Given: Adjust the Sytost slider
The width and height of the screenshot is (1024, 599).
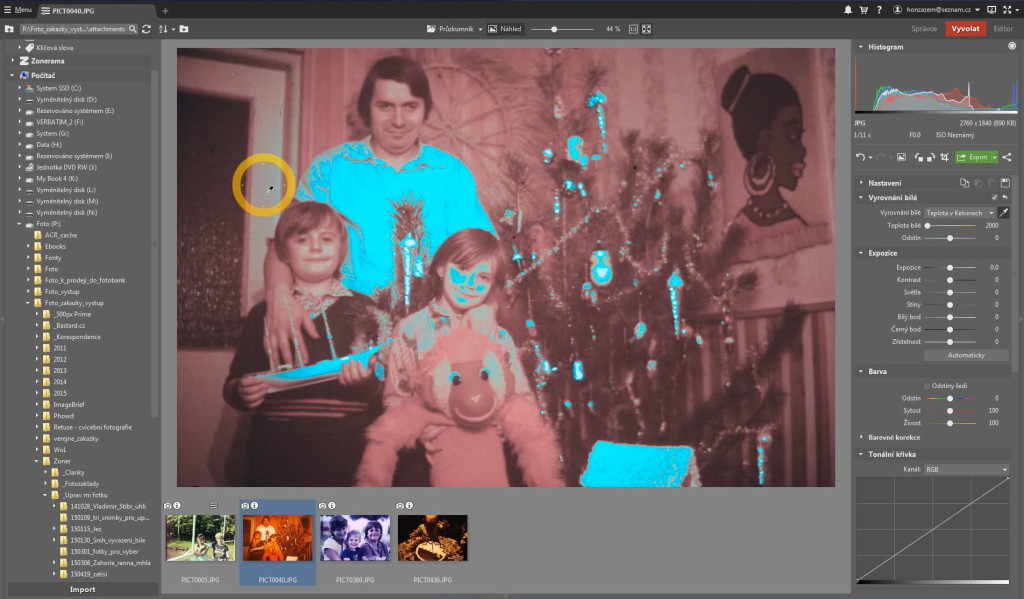Looking at the screenshot, I should pos(951,410).
